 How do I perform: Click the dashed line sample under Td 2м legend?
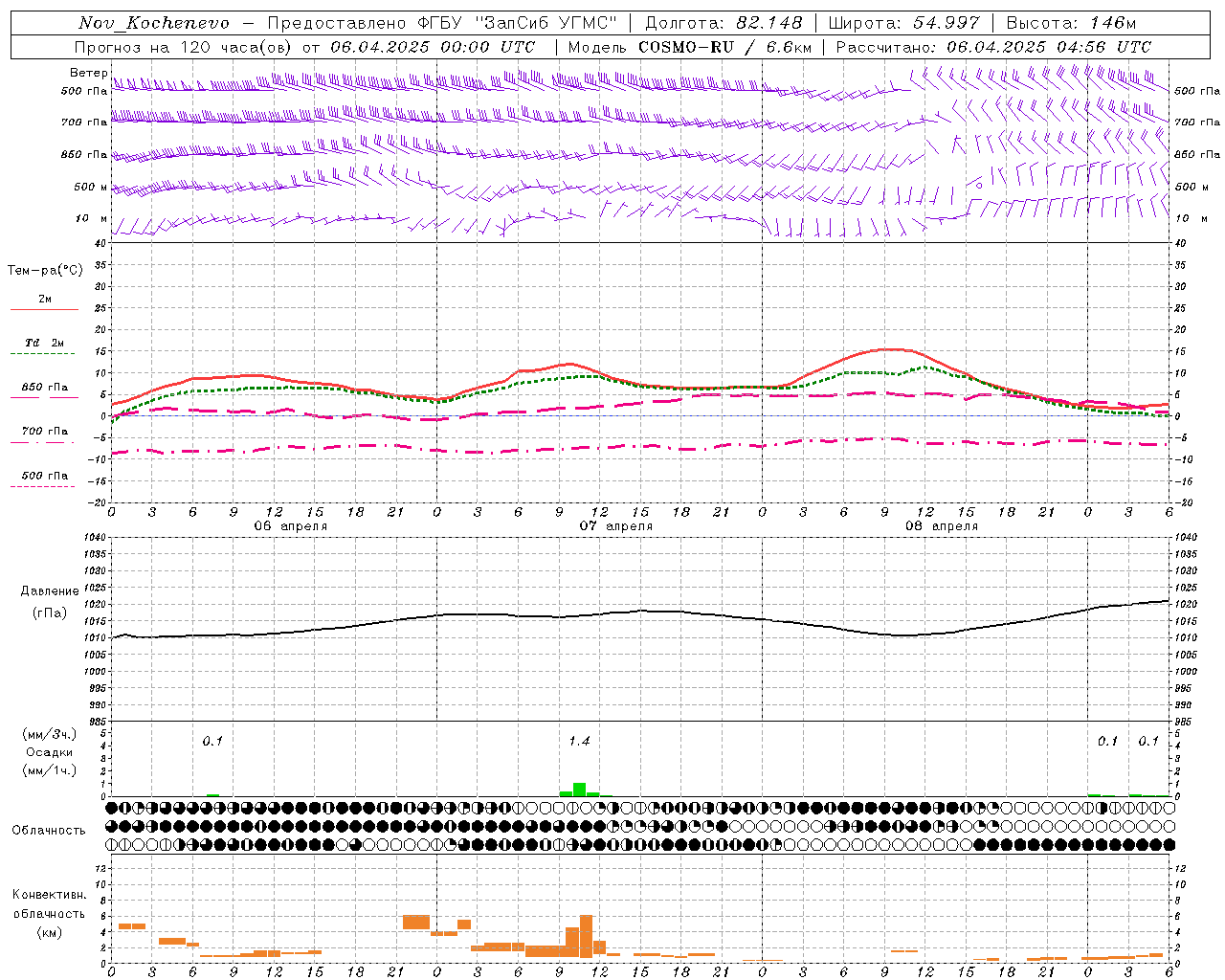click(x=42, y=354)
